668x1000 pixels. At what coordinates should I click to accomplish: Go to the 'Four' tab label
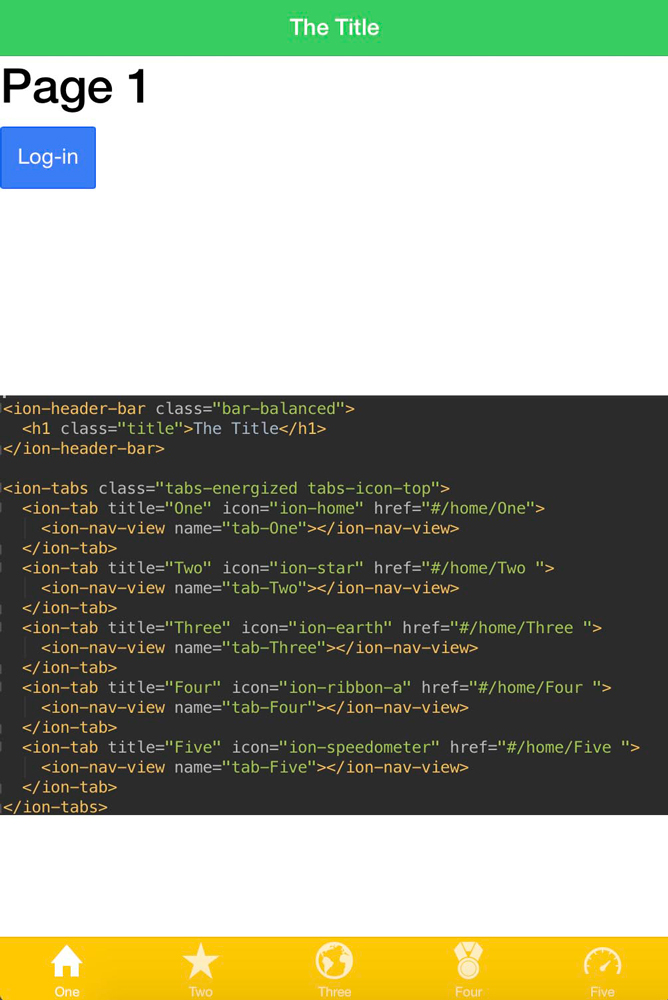(468, 992)
